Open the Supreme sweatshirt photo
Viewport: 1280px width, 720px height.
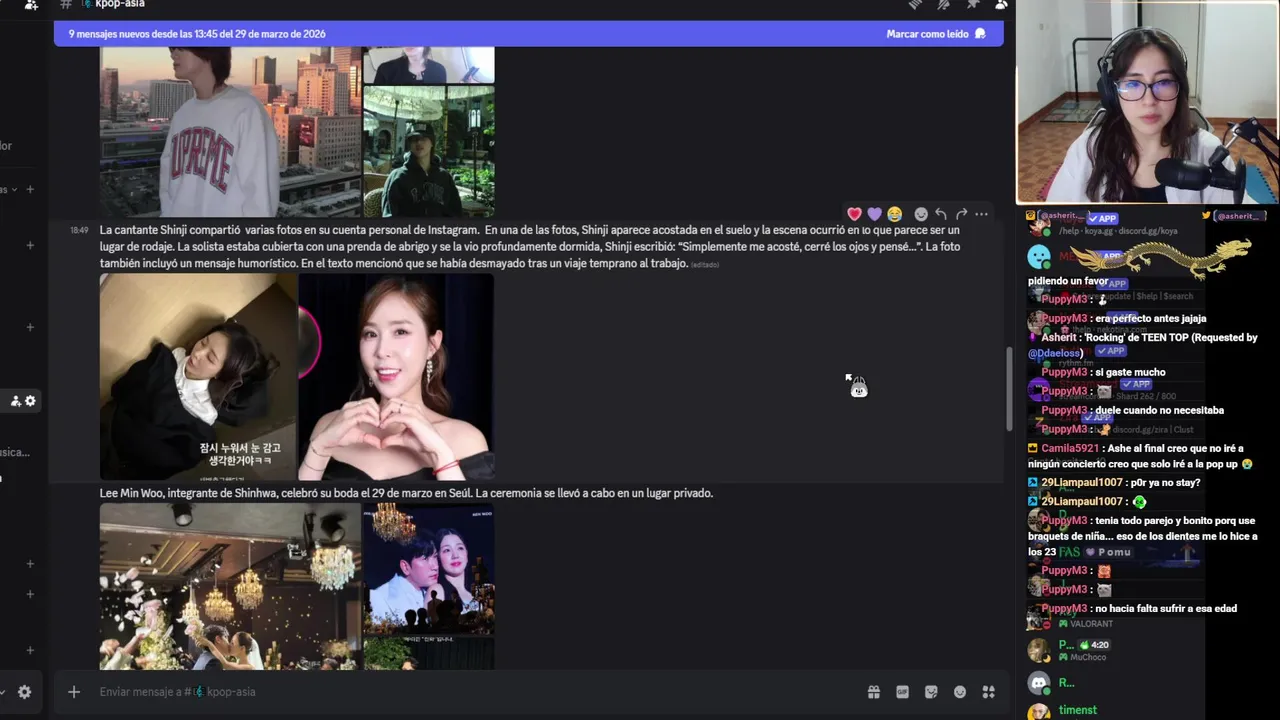pyautogui.click(x=230, y=132)
